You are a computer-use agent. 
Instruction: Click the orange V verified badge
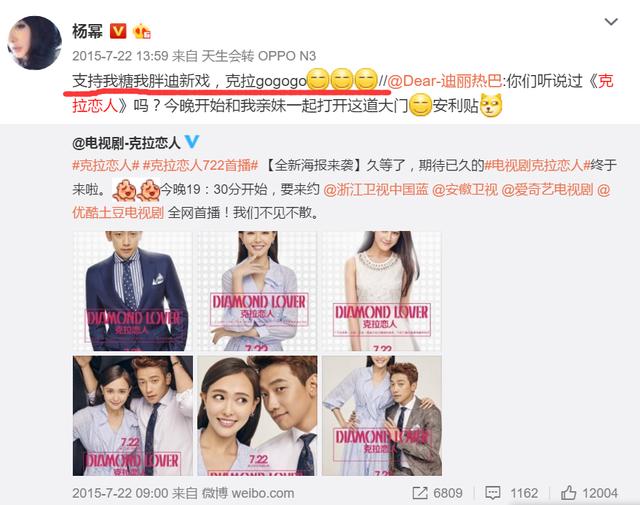(118, 31)
